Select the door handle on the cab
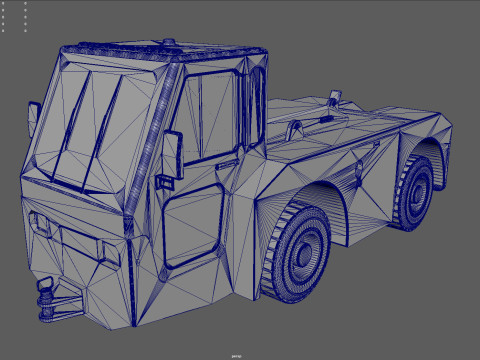The width and height of the screenshot is (480, 360). 227,164
